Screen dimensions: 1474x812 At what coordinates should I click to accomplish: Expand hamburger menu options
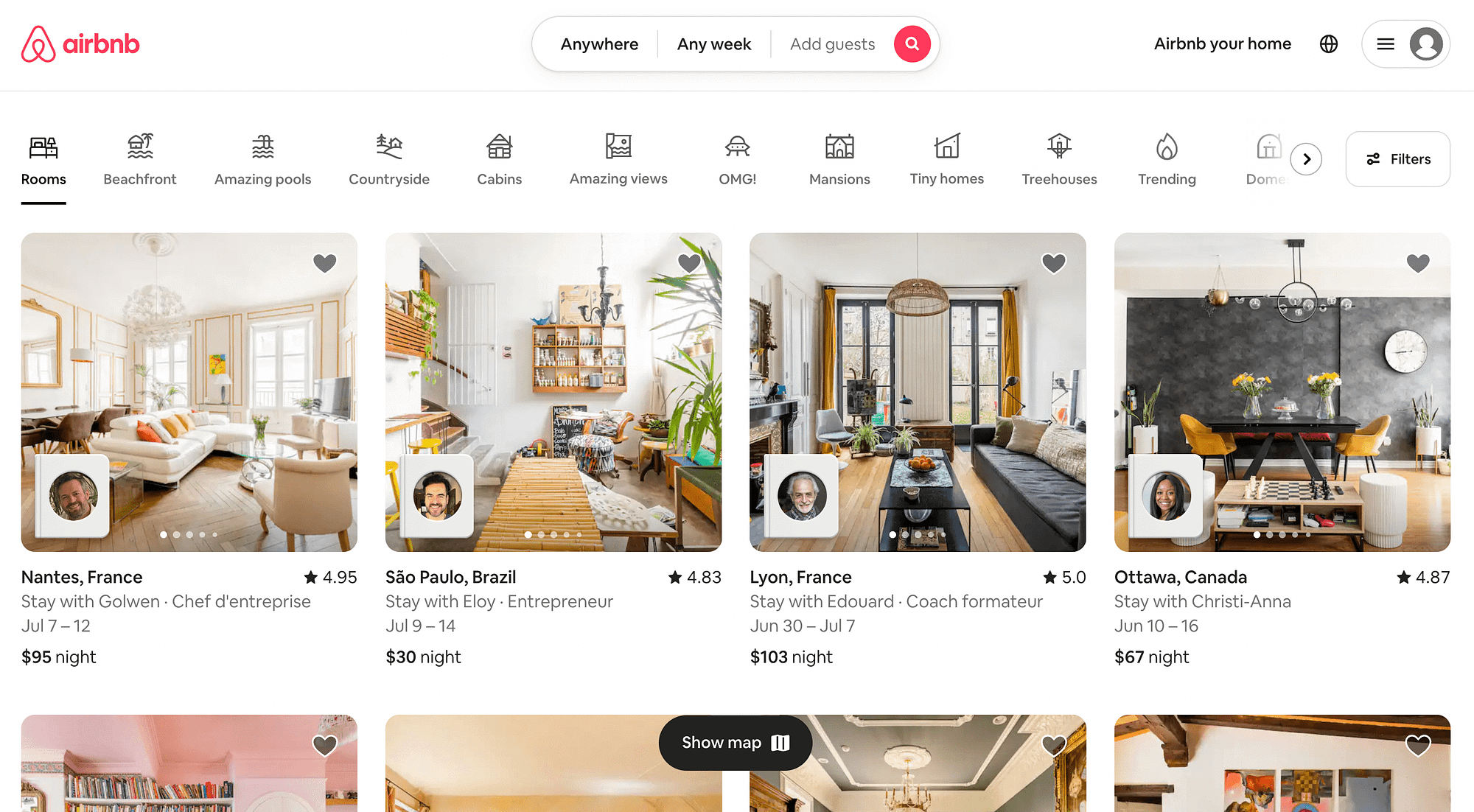[x=1385, y=43]
